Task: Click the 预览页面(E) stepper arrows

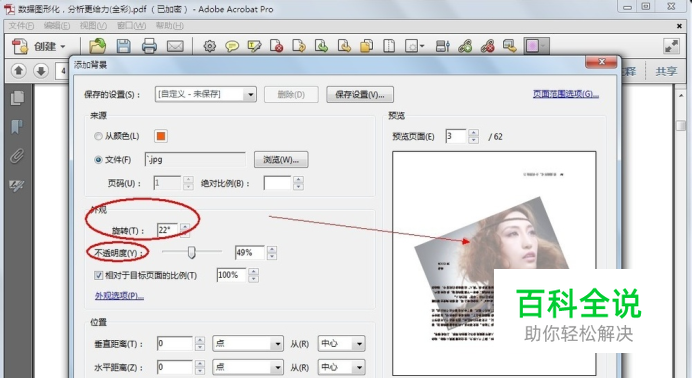Action: pos(474,136)
